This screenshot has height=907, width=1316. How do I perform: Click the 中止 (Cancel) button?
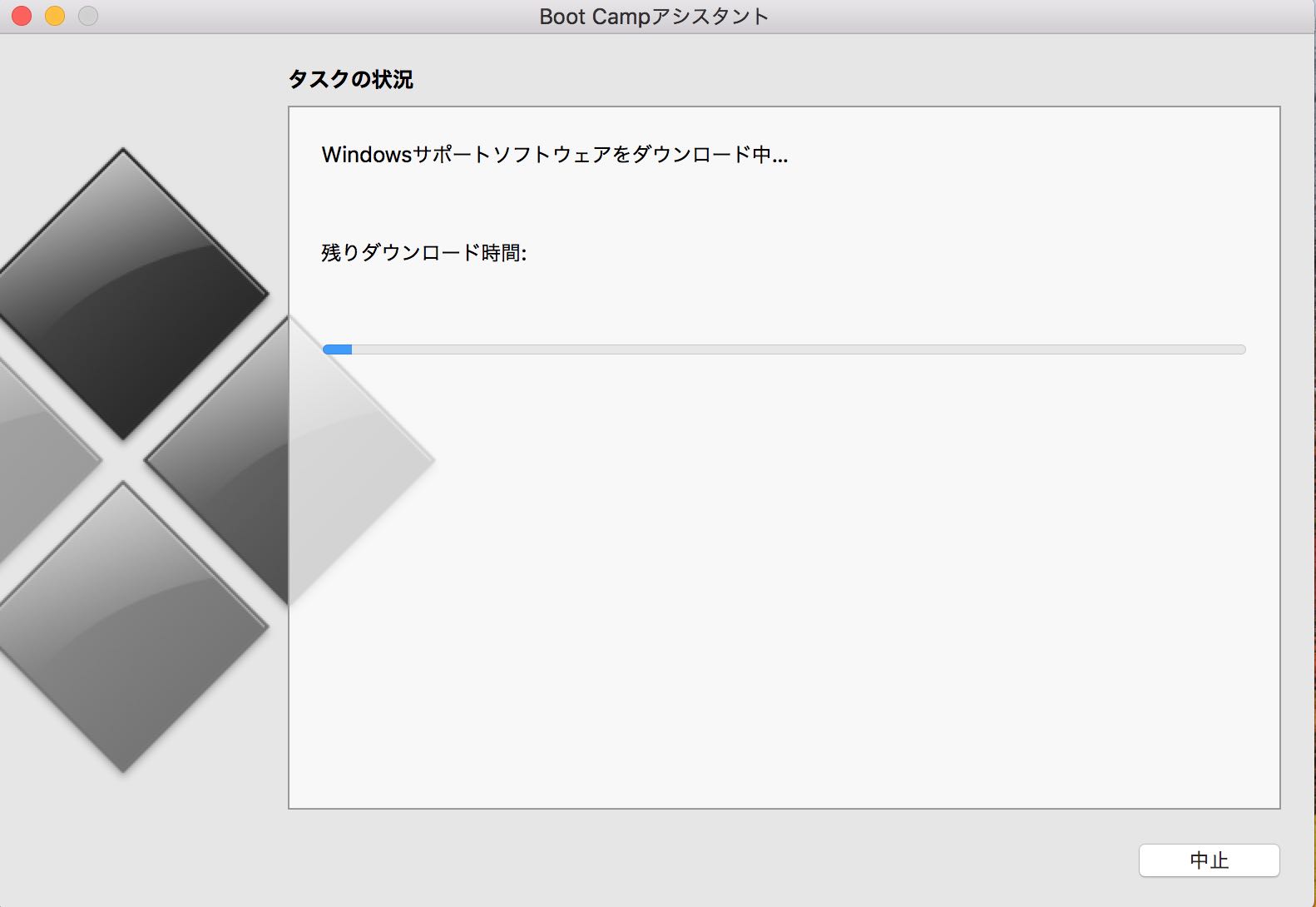1209,860
